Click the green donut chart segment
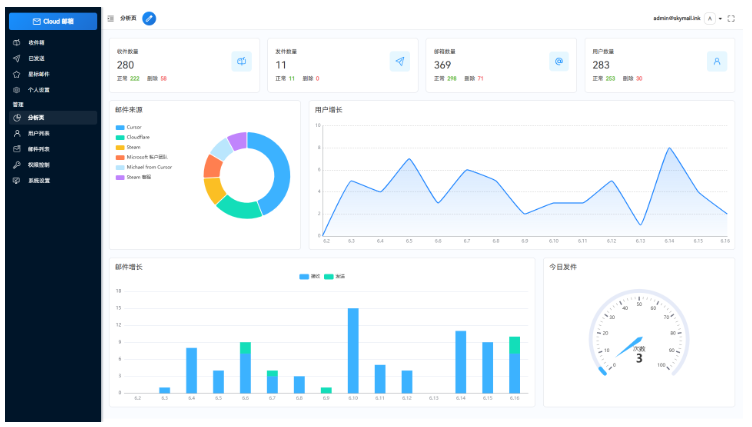Image resolution: width=752 pixels, height=427 pixels. (238, 208)
